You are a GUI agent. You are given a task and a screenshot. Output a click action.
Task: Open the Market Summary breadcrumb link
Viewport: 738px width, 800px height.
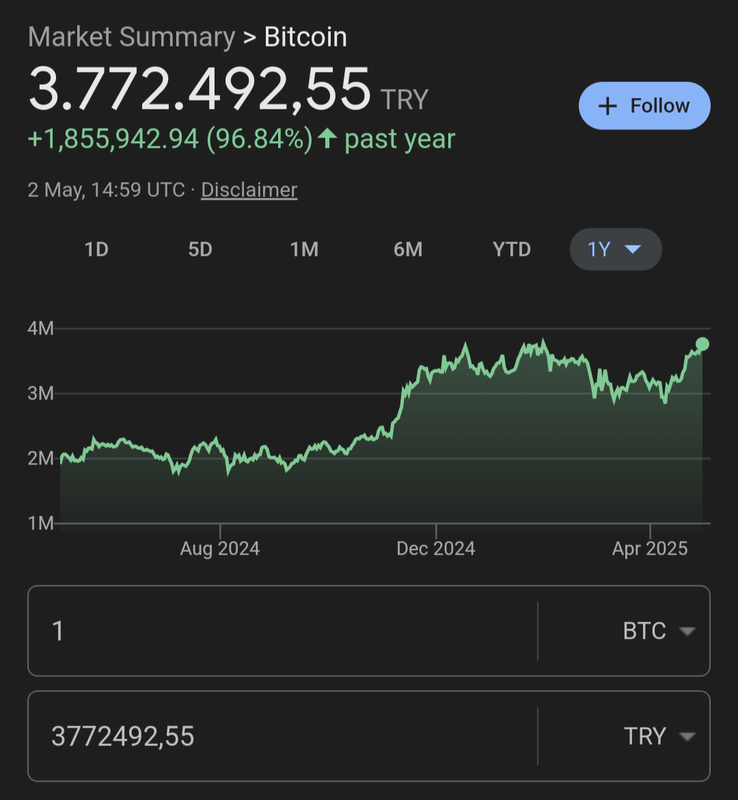[131, 38]
